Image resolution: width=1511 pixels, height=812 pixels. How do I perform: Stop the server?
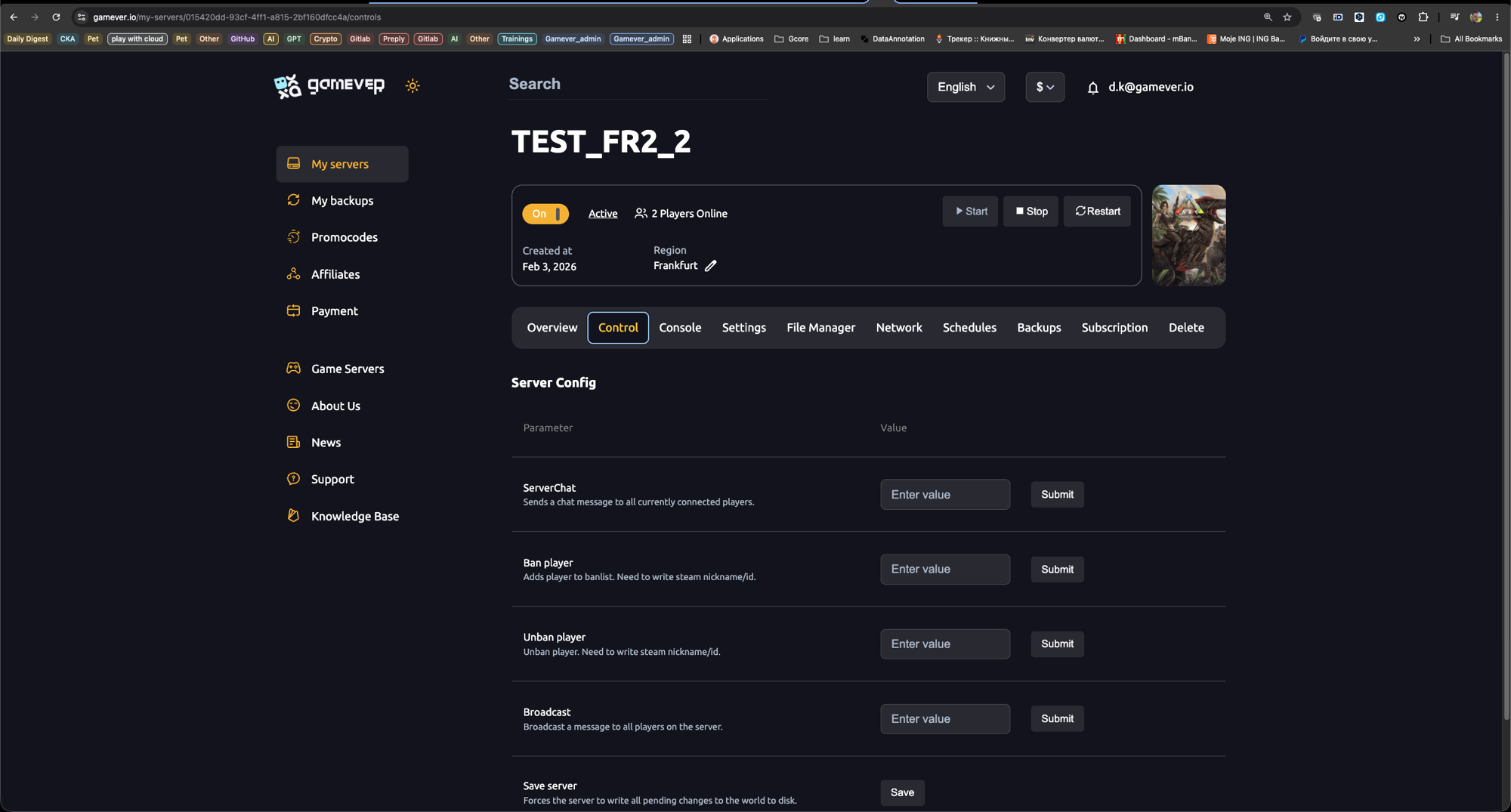click(x=1031, y=211)
